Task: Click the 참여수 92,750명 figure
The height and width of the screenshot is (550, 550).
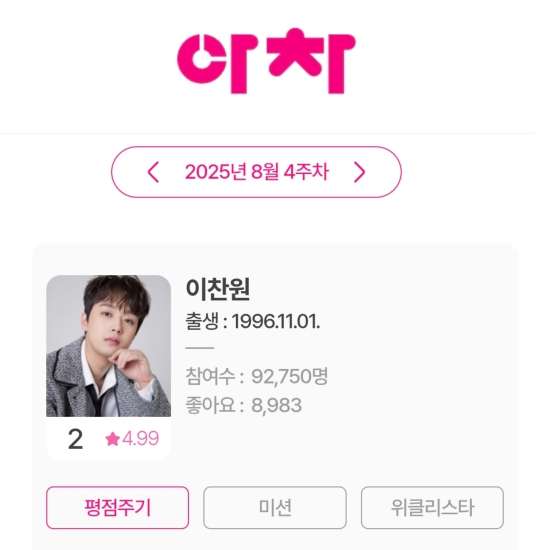Action: coord(290,376)
